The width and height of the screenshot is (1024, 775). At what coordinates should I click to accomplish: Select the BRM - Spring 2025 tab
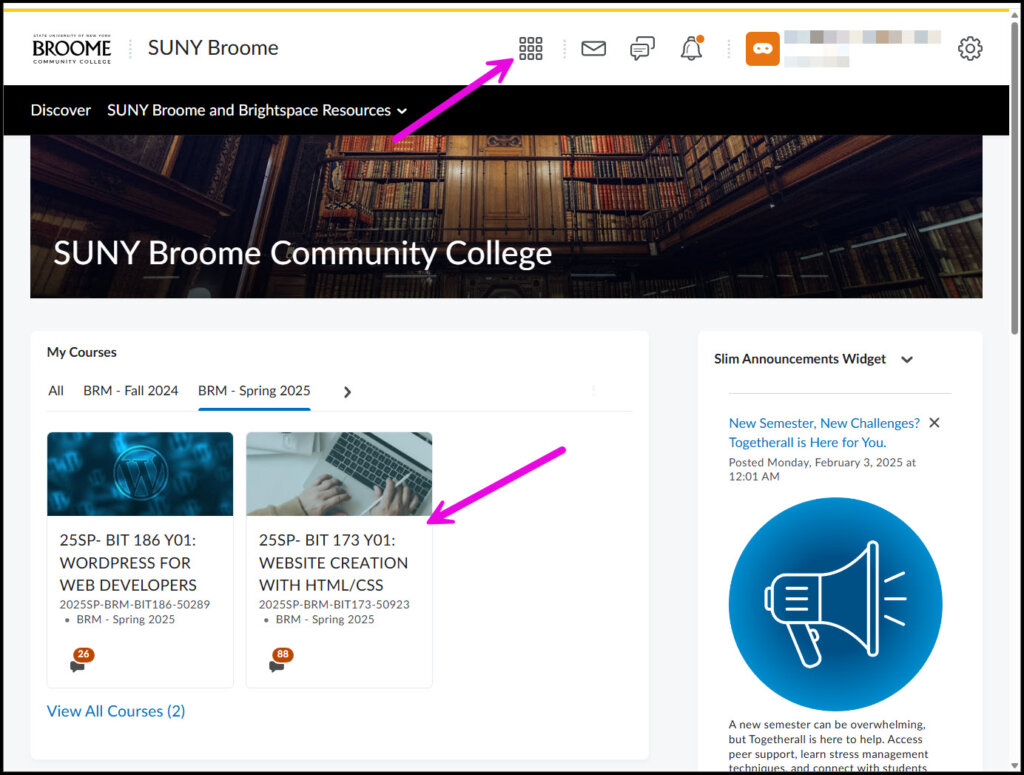point(254,390)
